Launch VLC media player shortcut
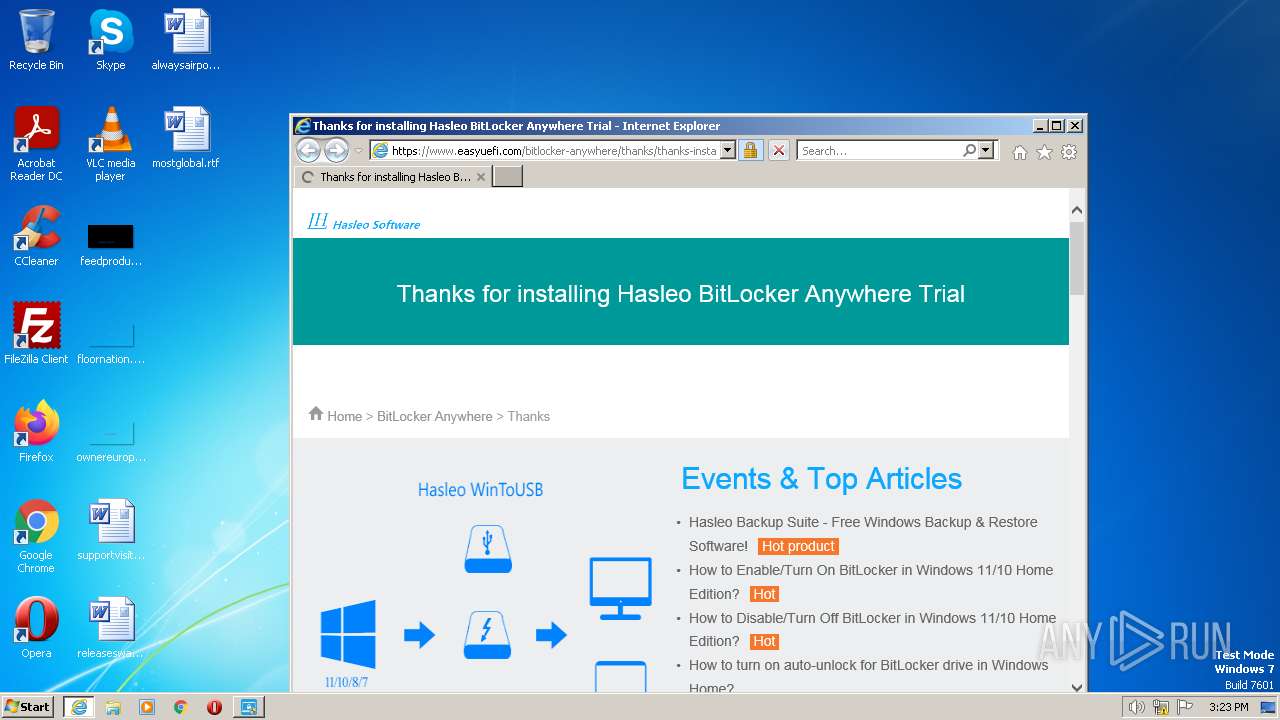The height and width of the screenshot is (720, 1280). tap(110, 144)
